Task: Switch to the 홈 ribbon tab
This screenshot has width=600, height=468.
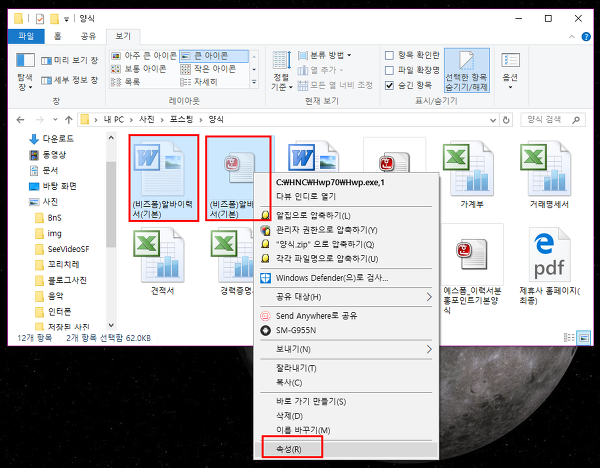Action: pyautogui.click(x=57, y=36)
